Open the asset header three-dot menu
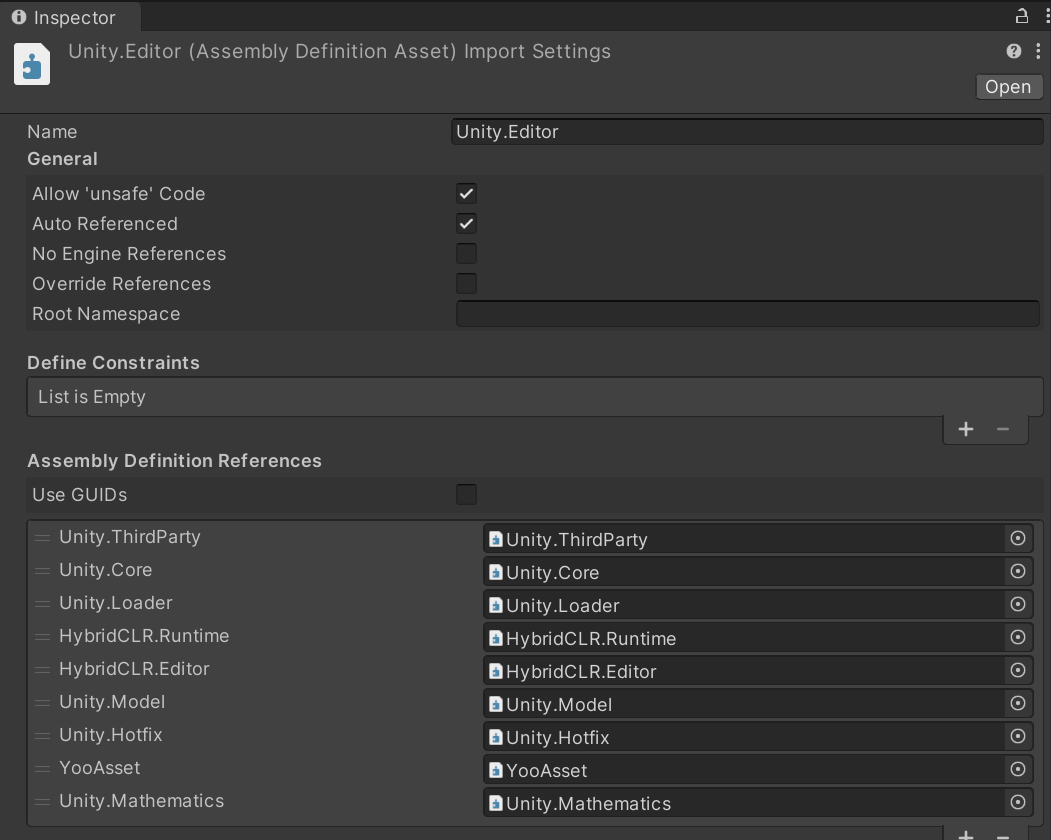 click(x=1038, y=51)
